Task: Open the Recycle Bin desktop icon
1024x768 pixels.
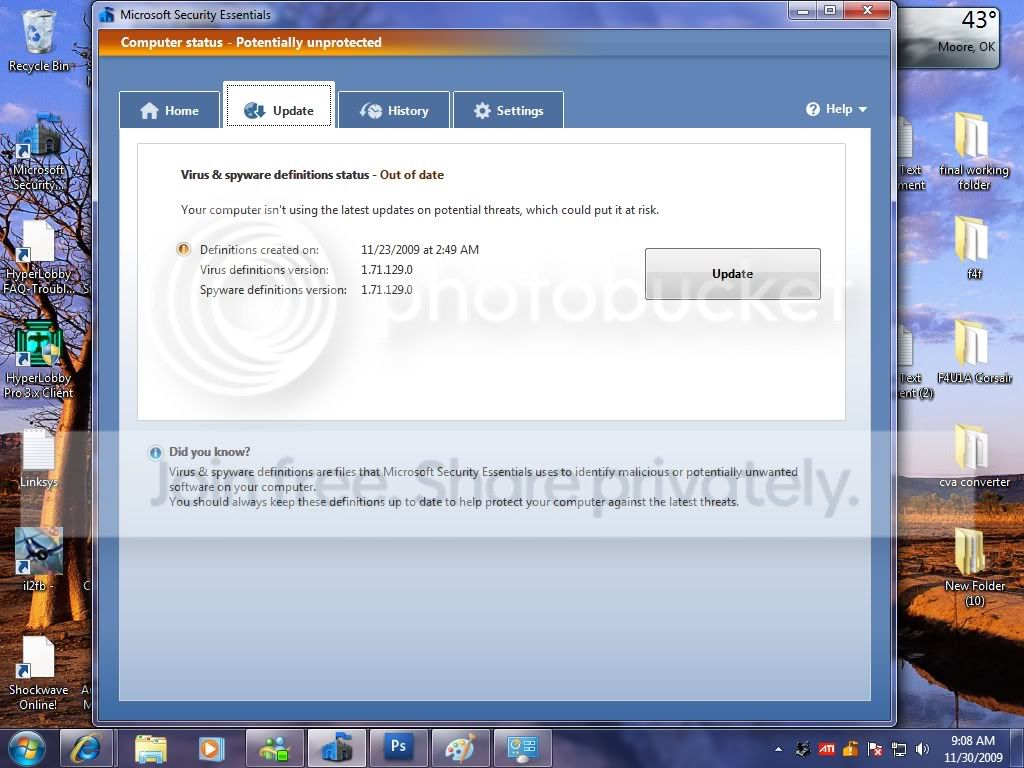Action: click(x=39, y=40)
